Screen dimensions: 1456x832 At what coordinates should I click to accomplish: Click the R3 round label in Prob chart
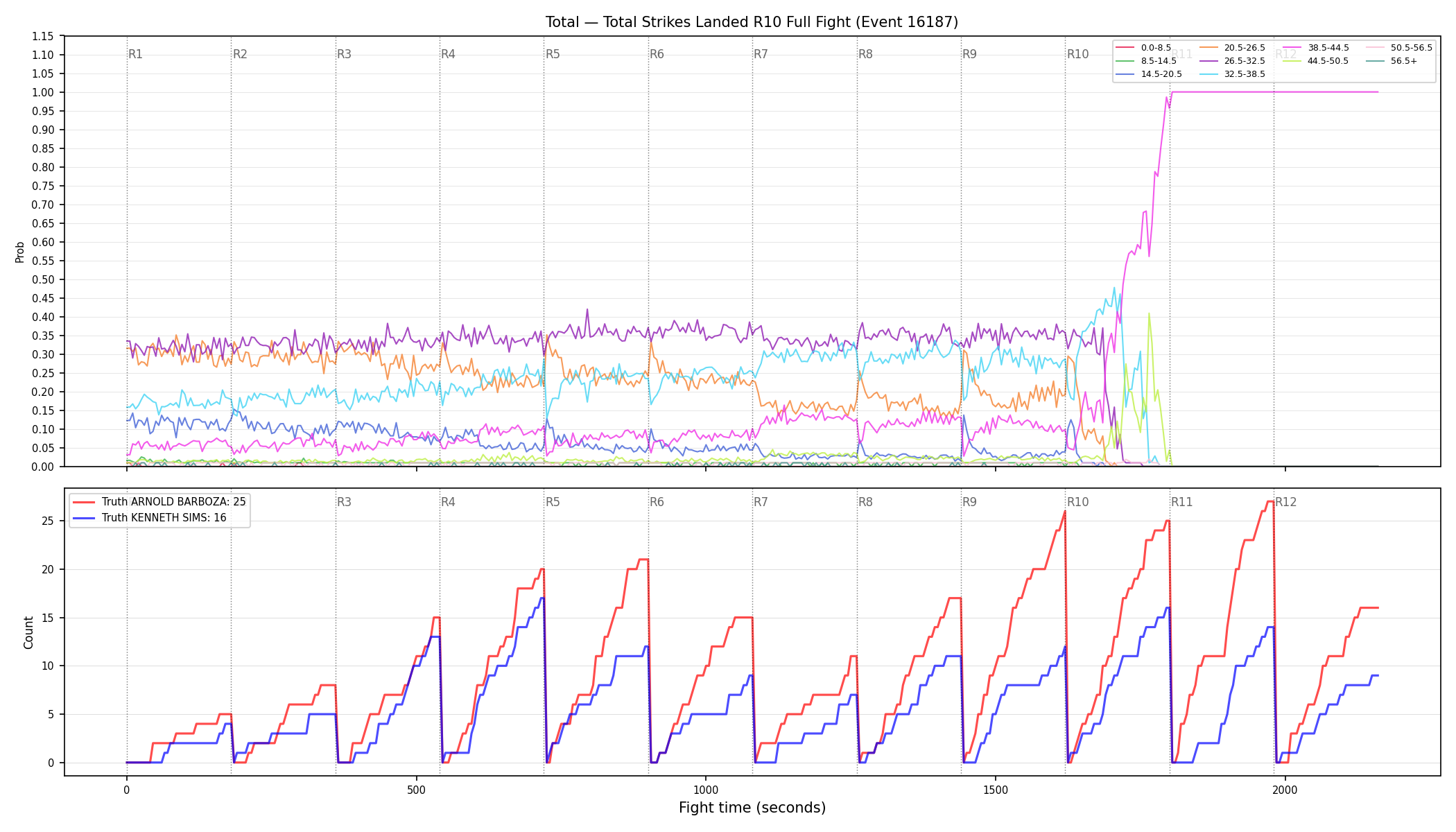tap(344, 54)
